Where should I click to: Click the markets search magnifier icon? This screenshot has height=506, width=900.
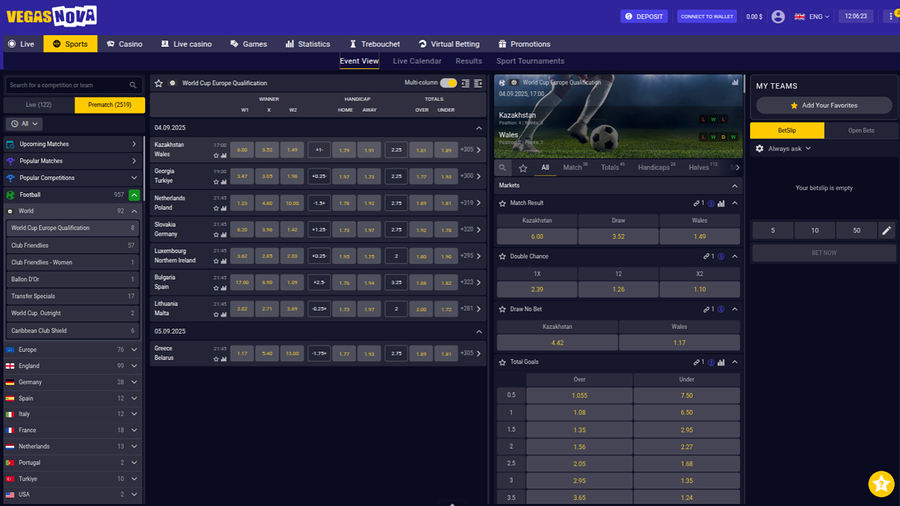click(x=502, y=168)
